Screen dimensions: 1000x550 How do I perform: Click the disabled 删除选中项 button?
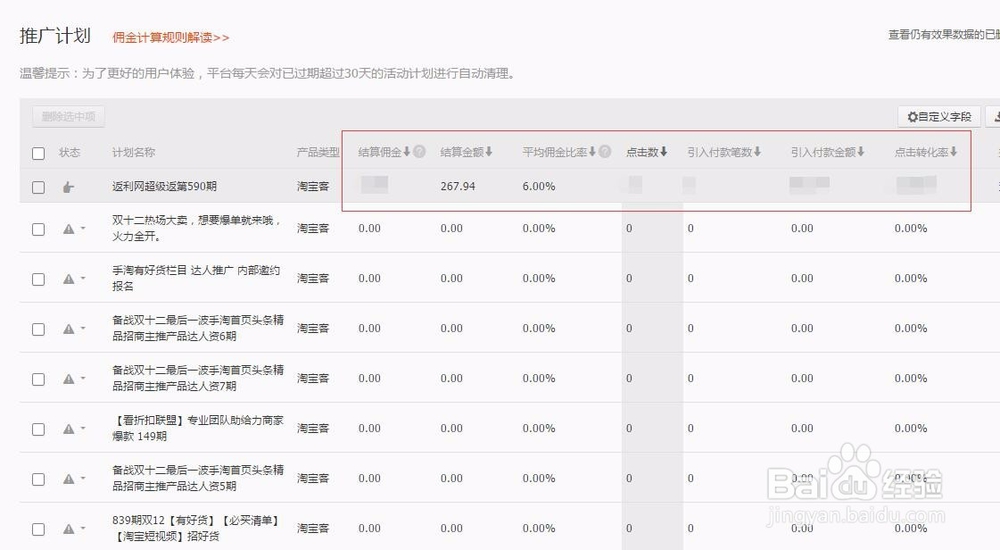pos(68,117)
